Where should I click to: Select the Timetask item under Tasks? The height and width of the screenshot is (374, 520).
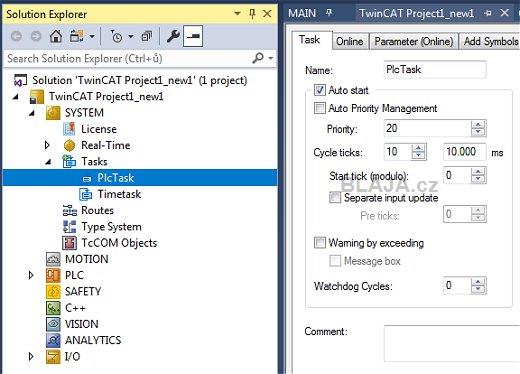(119, 194)
